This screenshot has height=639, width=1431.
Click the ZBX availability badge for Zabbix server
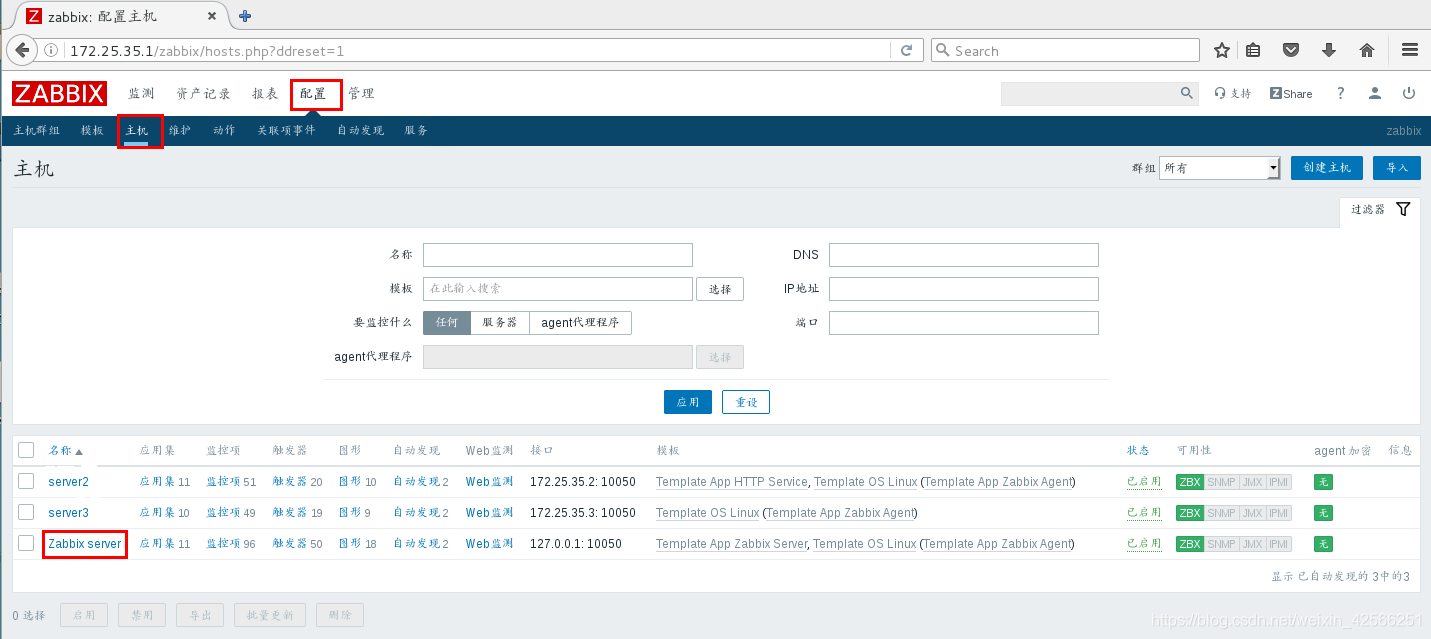1190,544
